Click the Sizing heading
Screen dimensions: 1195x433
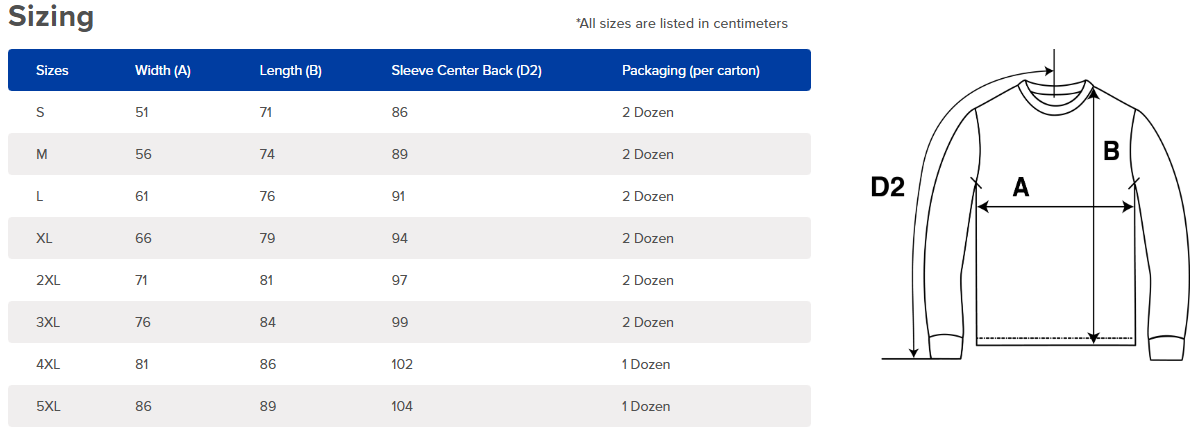point(50,16)
